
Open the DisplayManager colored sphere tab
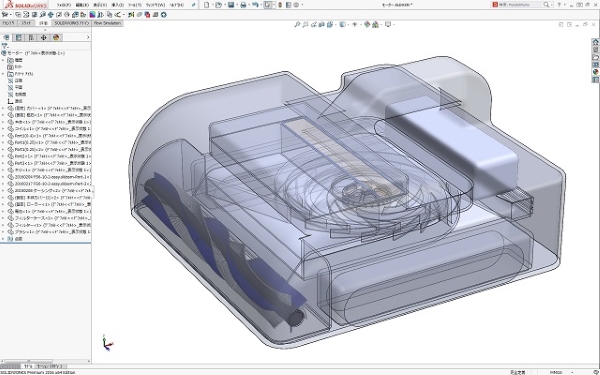pos(56,38)
